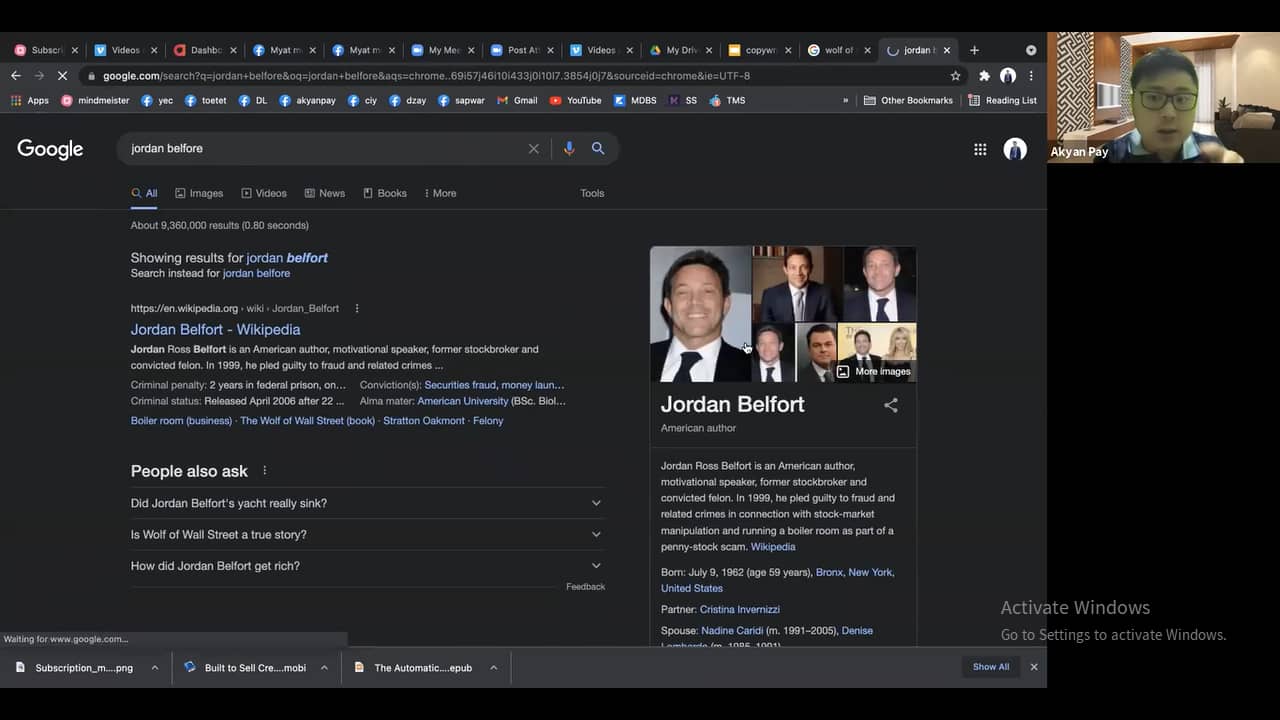This screenshot has height=720, width=1280.
Task: Open Built to Sell mobi download options
Action: pyautogui.click(x=324, y=668)
